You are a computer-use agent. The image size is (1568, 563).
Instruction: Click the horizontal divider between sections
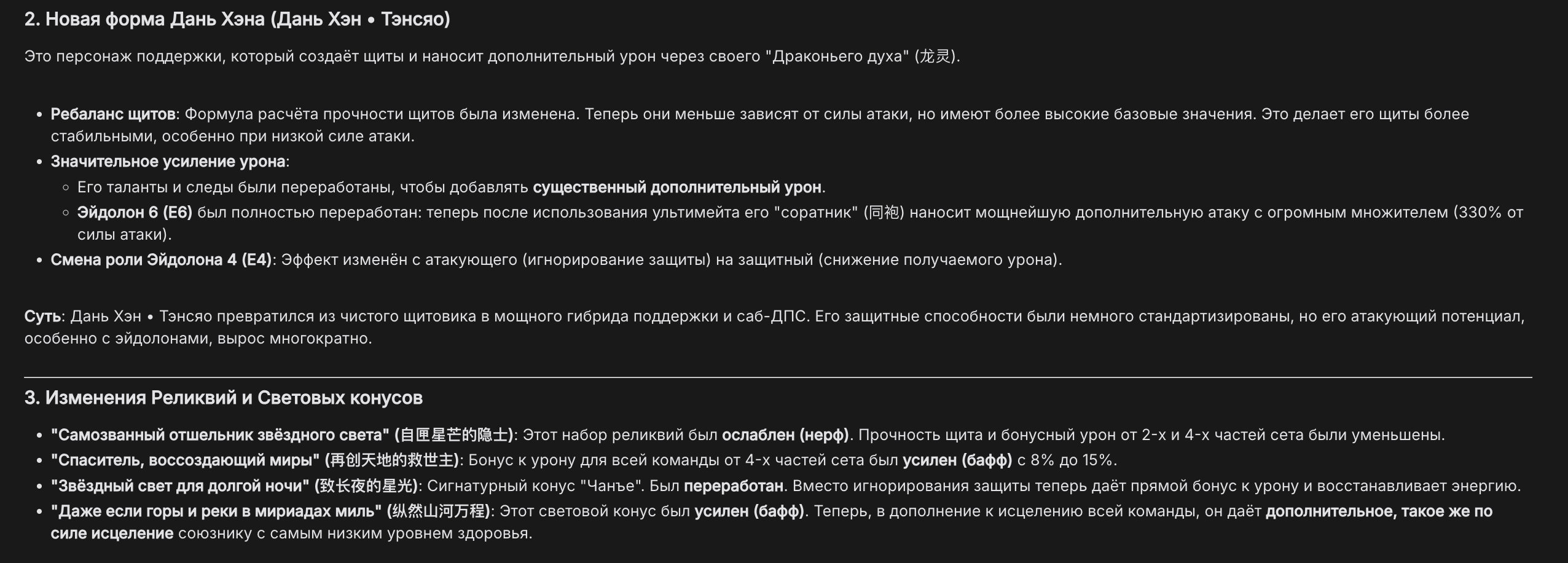pyautogui.click(x=778, y=377)
